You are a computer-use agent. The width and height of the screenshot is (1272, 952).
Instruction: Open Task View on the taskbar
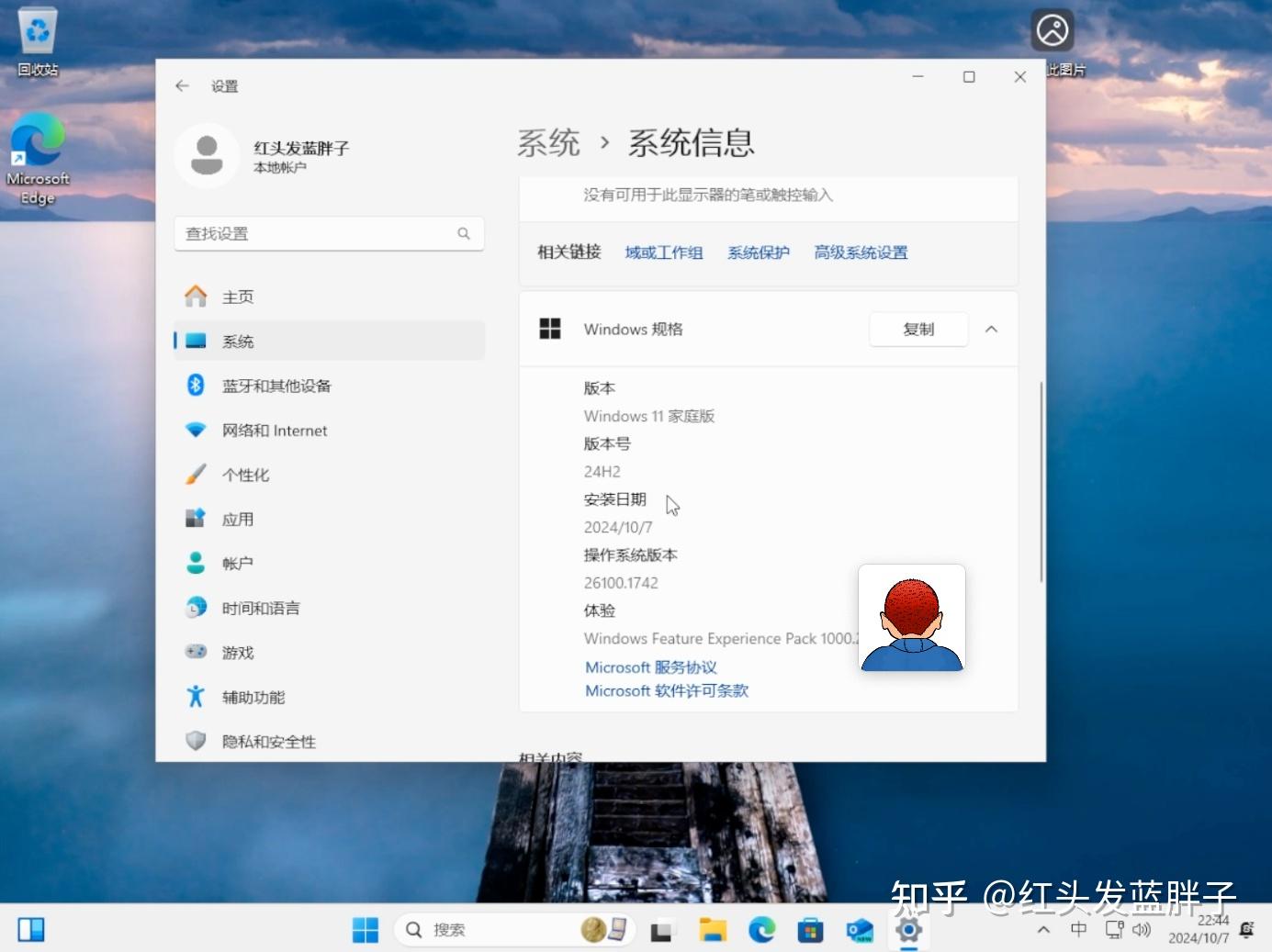coord(662,930)
